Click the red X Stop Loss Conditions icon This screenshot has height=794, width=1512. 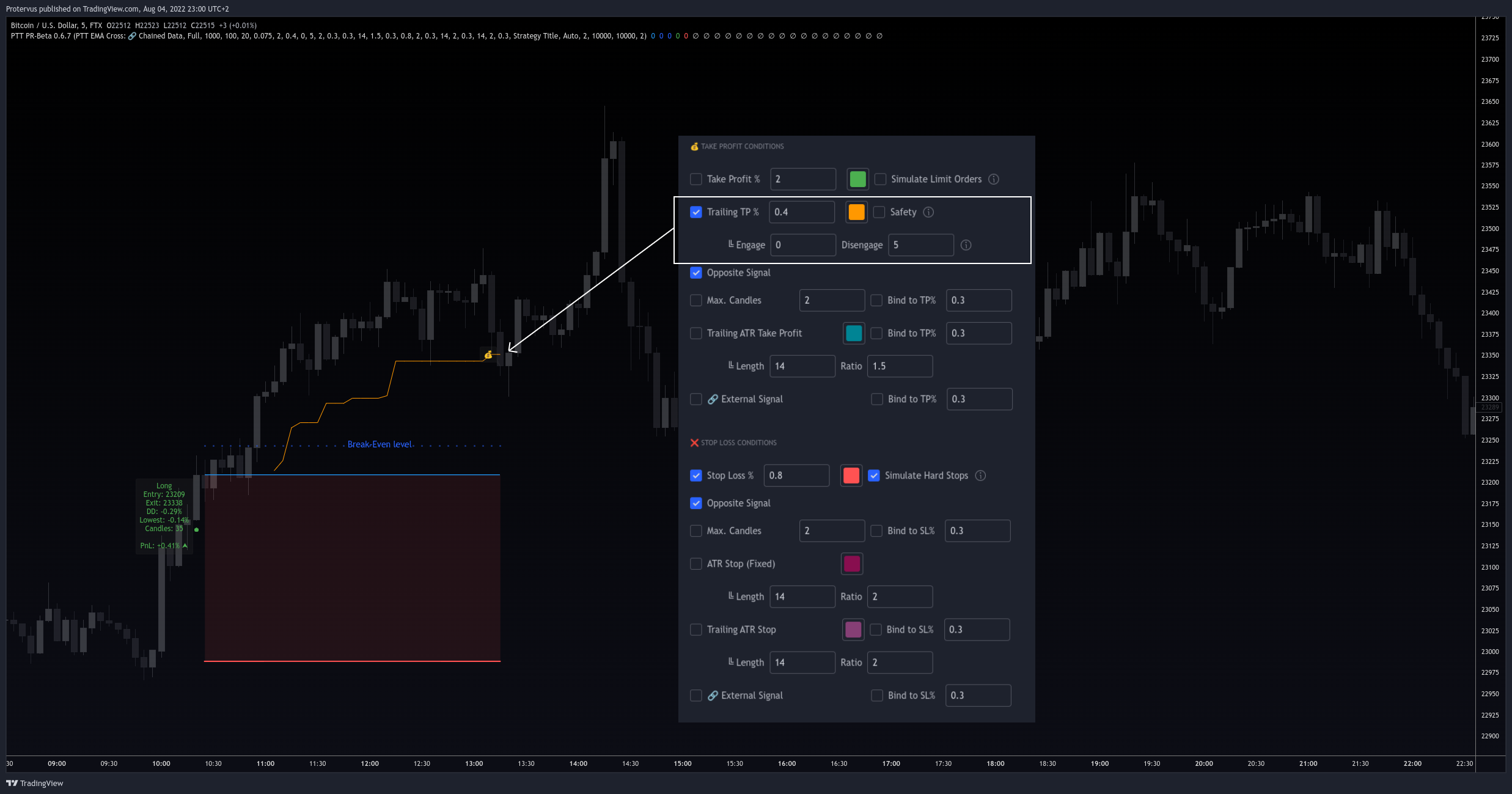pyautogui.click(x=694, y=443)
